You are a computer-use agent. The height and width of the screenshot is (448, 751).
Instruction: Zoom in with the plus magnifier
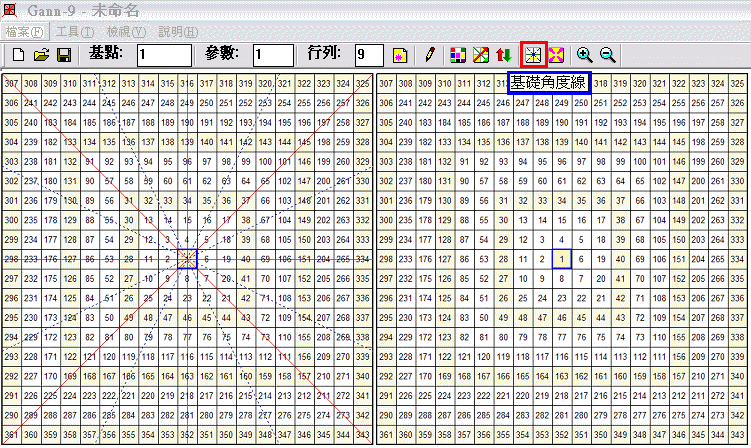(x=584, y=55)
